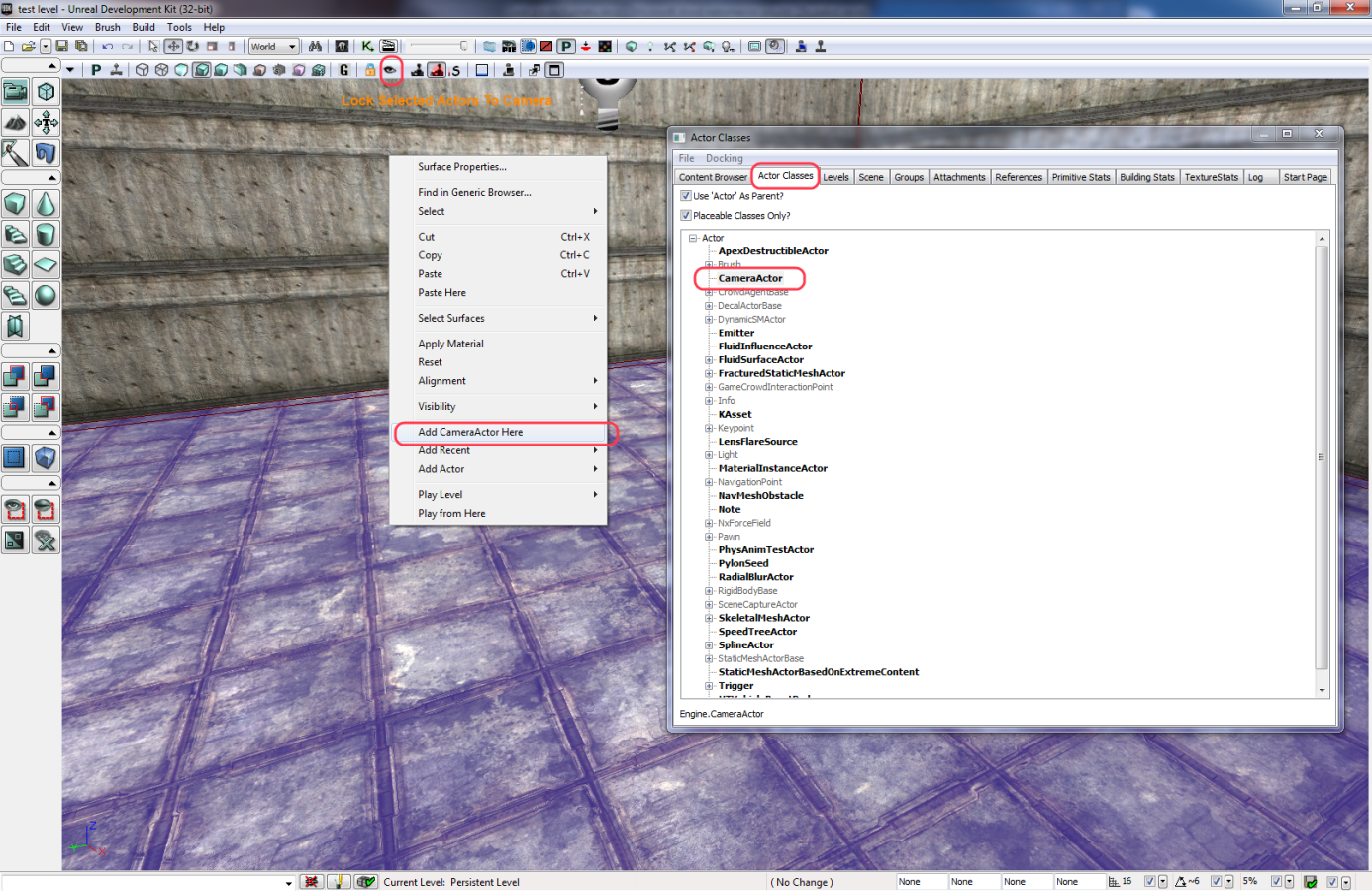This screenshot has height=891, width=1372.
Task: Click the Add Special Brush icon
Action: tap(15, 458)
